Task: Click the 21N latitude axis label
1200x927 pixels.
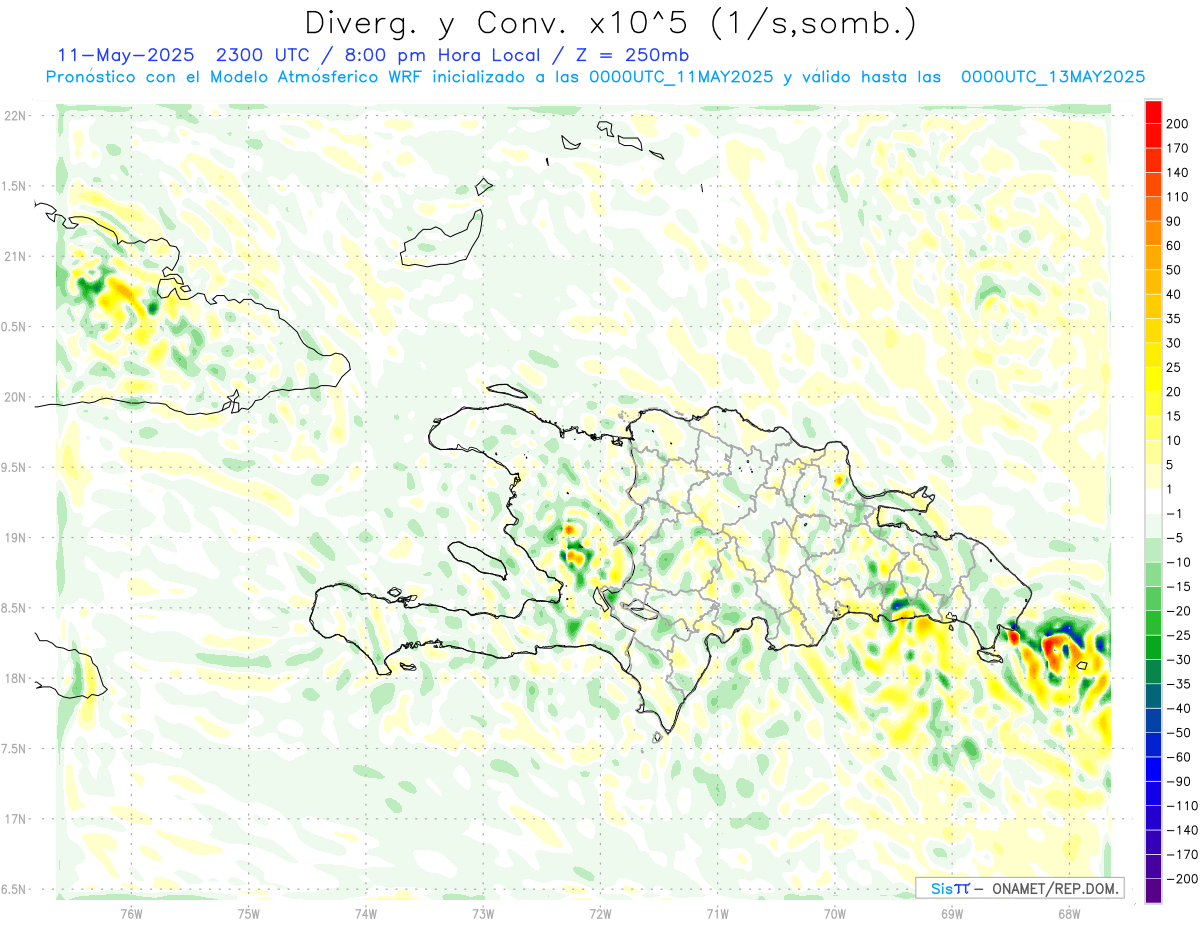Action: click(14, 256)
